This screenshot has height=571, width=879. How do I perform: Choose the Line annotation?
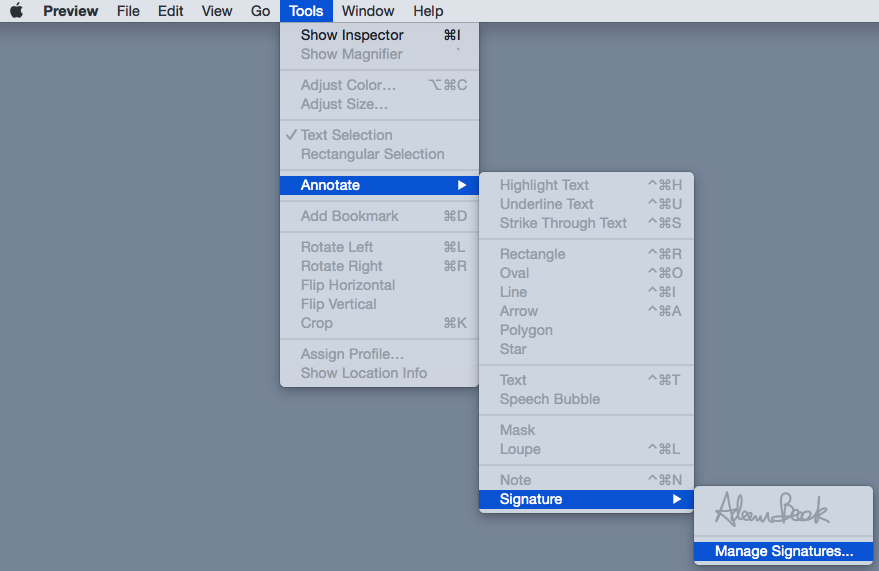tap(586, 292)
